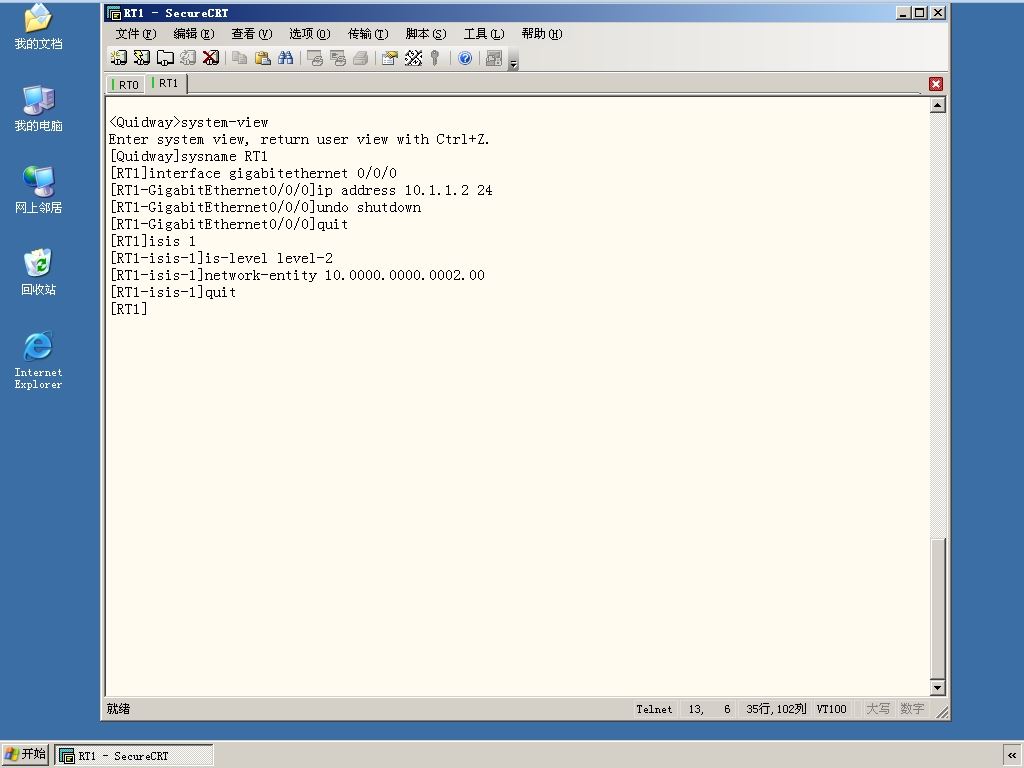Viewport: 1024px width, 768px height.
Task: Open the 编辑(E) menu
Action: pyautogui.click(x=194, y=33)
